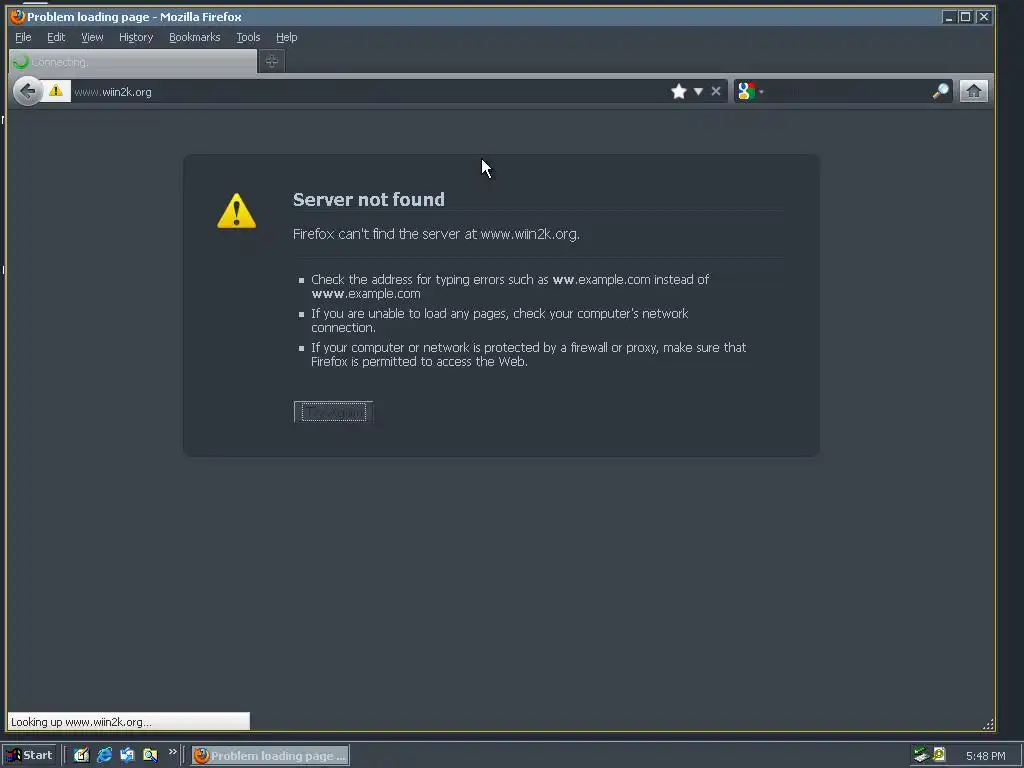This screenshot has height=768, width=1024.
Task: Open the Bookmarks menu
Action: click(x=195, y=37)
